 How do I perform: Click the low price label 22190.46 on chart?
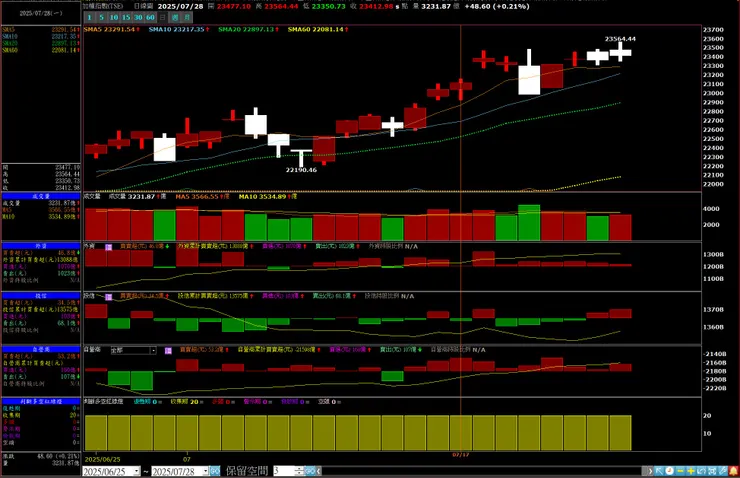[x=301, y=169]
